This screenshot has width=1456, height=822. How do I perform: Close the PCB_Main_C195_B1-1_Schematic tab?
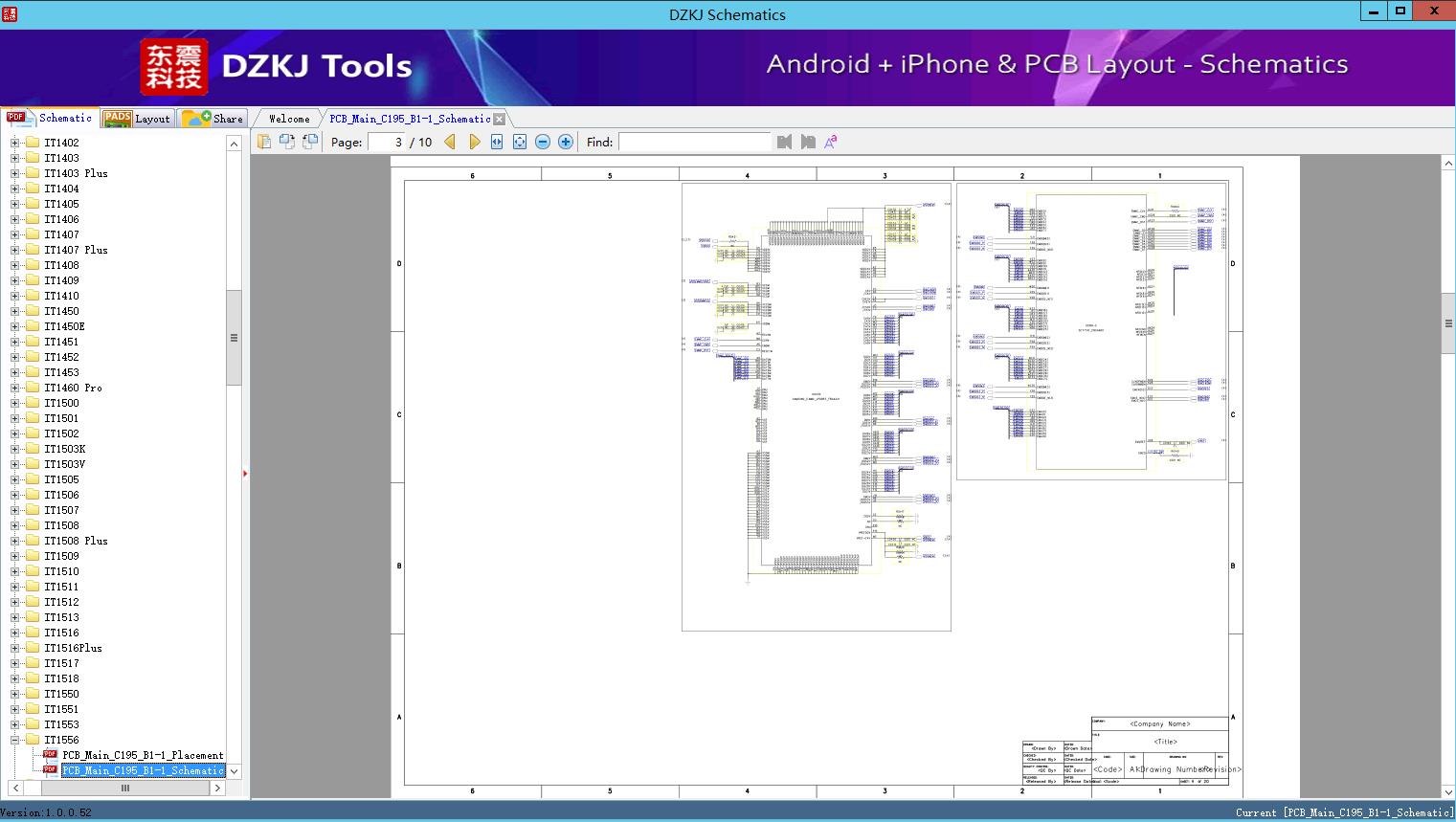tap(499, 119)
